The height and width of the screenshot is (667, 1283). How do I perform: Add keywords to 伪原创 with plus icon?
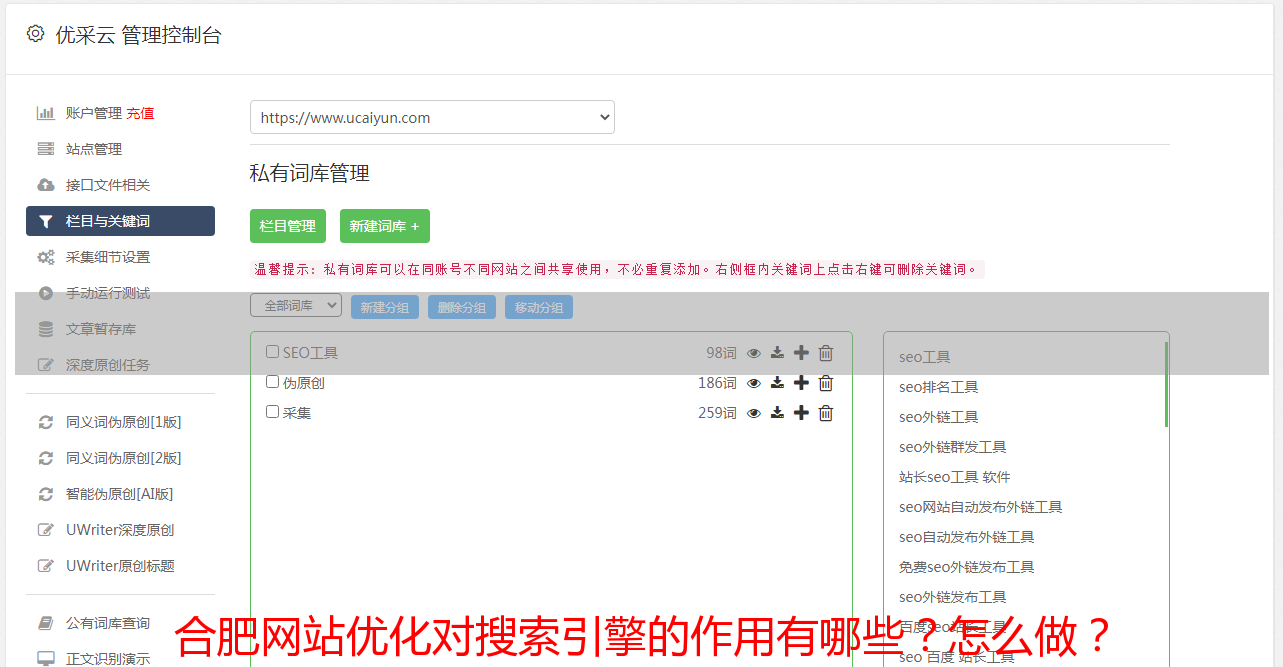tap(801, 383)
